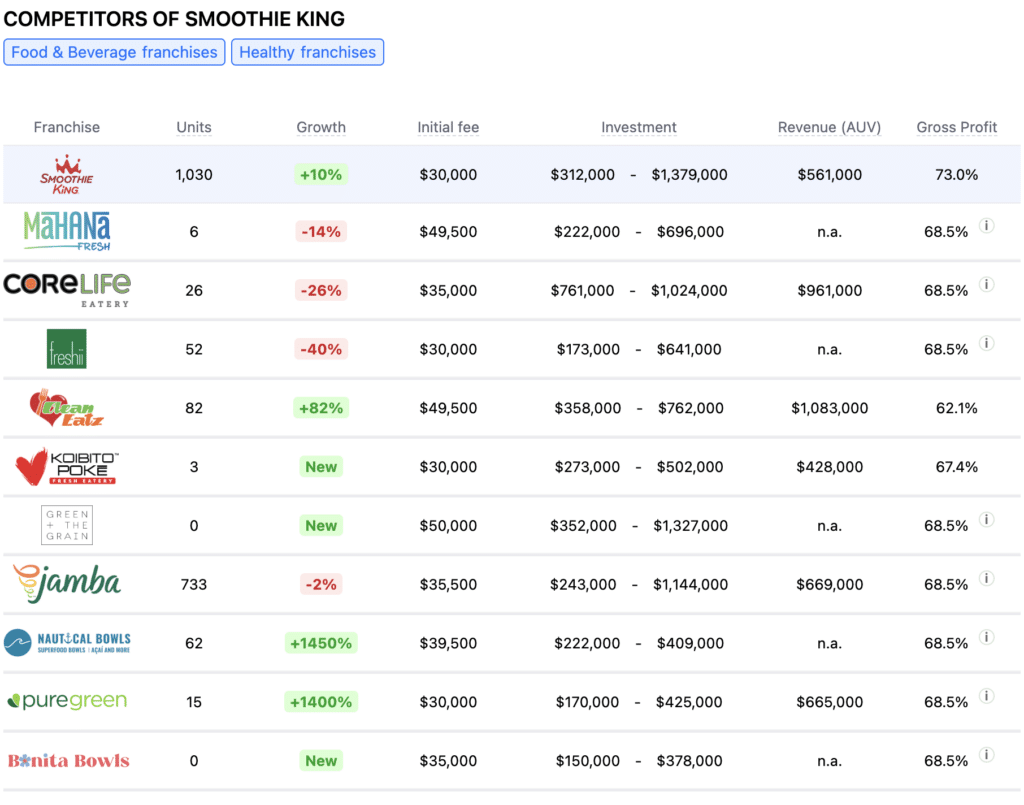Click the +10% growth badge
This screenshot has width=1024, height=805.
click(x=321, y=175)
